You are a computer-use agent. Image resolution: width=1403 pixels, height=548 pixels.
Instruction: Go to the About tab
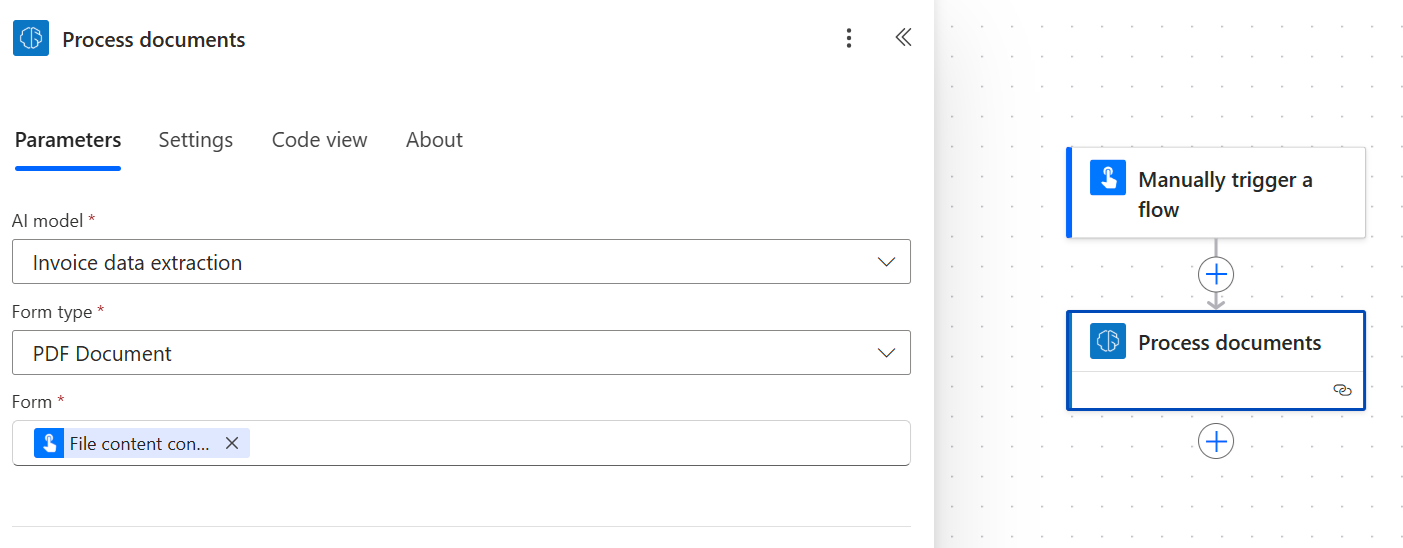(434, 140)
